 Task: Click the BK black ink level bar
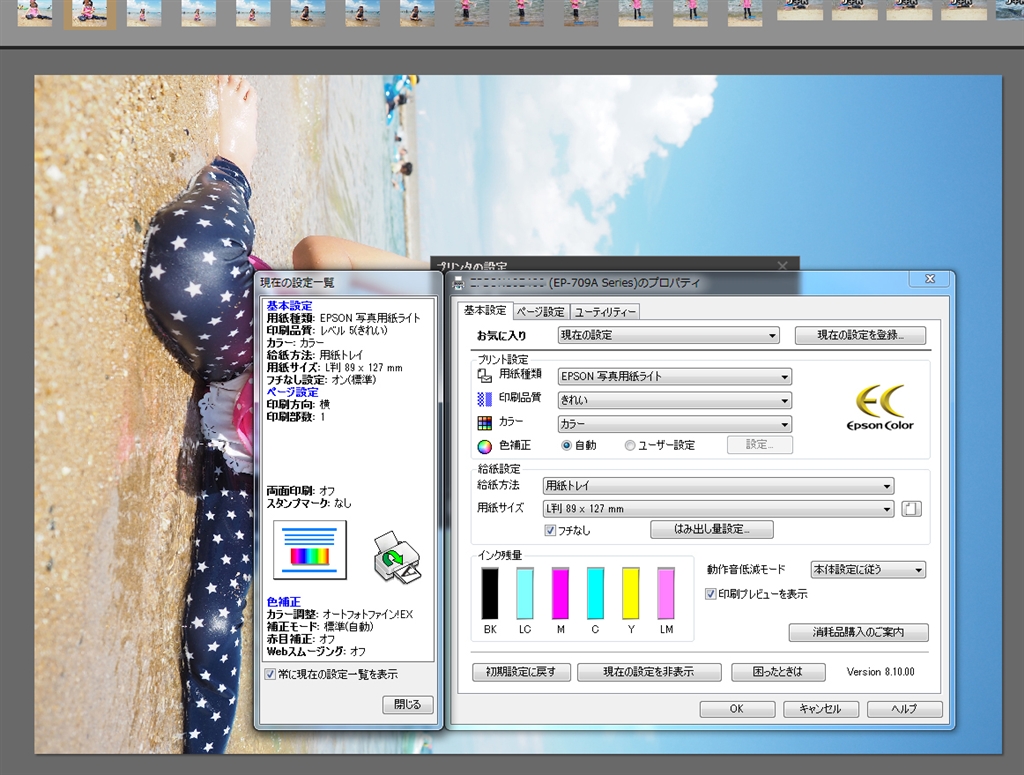490,593
